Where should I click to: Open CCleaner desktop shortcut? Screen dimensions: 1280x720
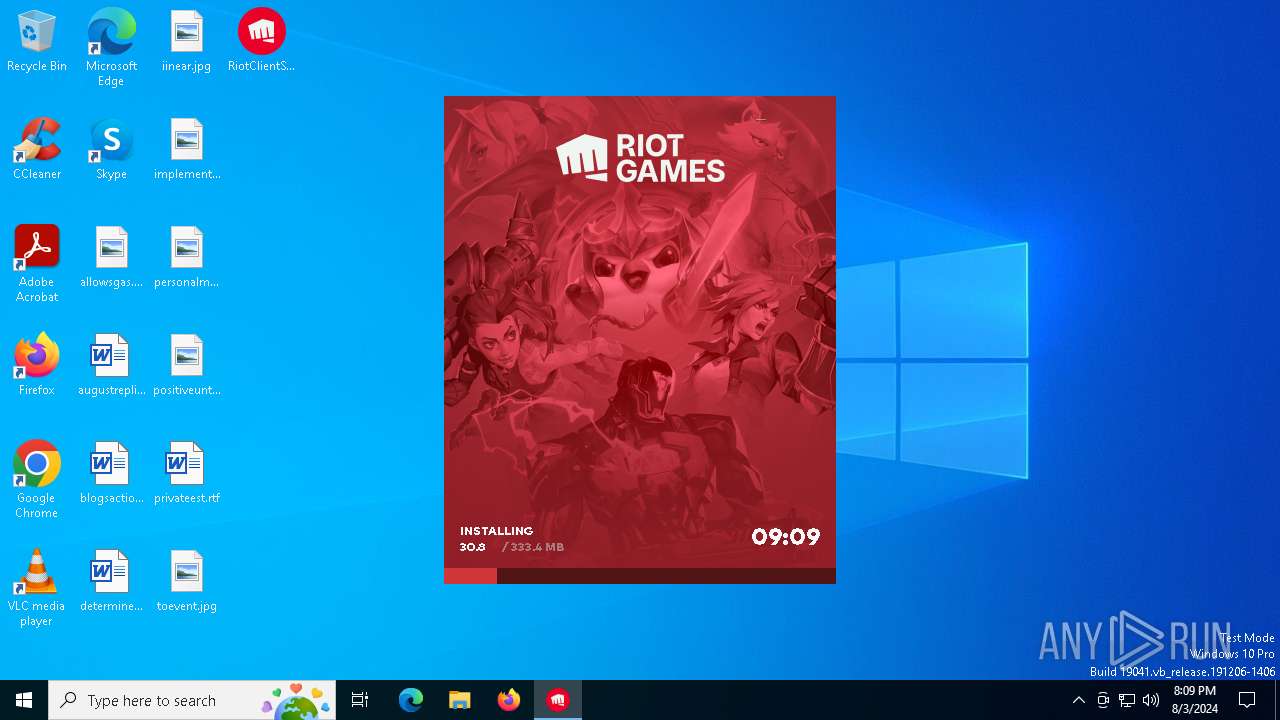[37, 150]
